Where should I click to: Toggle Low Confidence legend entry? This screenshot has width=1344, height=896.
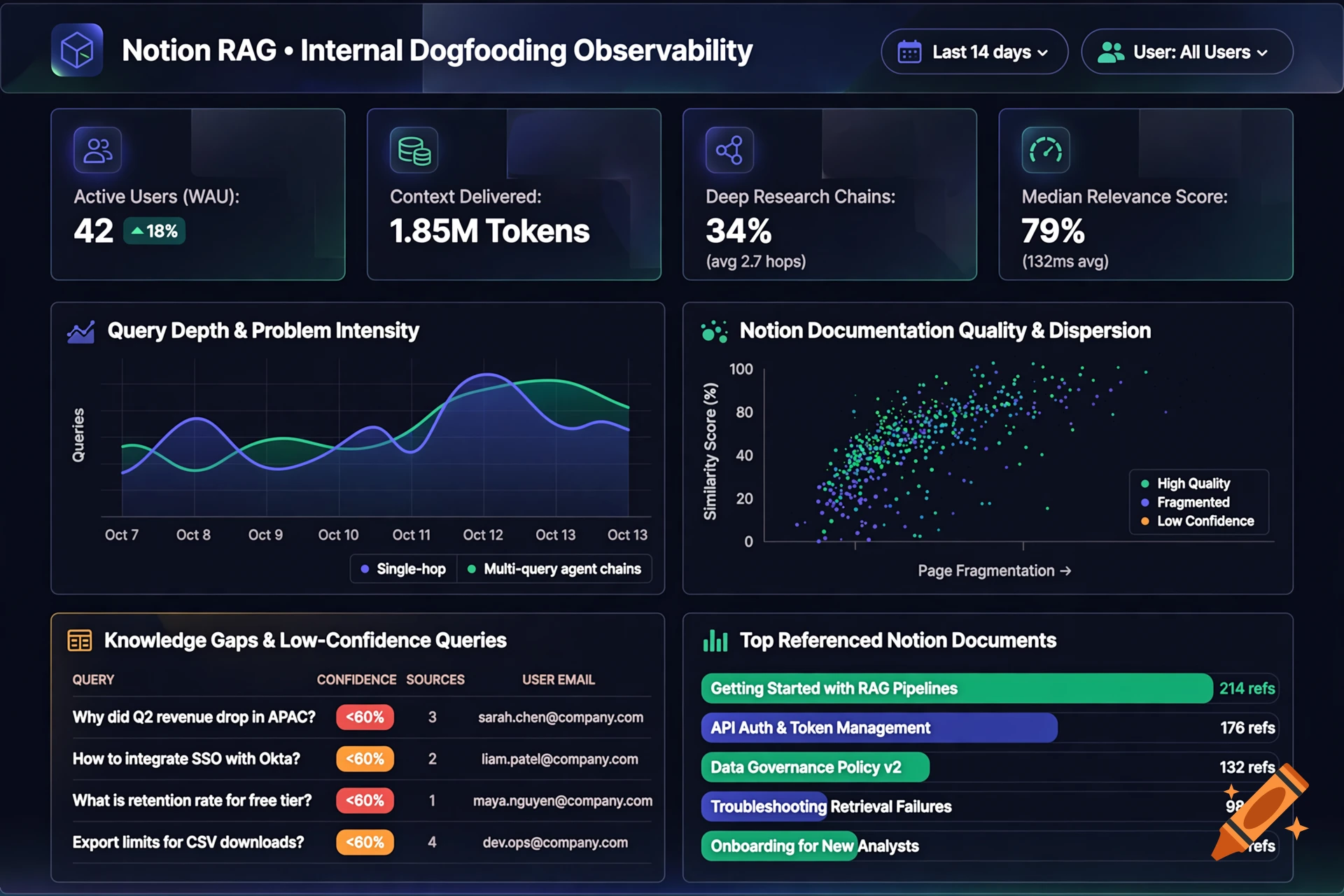tap(1197, 521)
